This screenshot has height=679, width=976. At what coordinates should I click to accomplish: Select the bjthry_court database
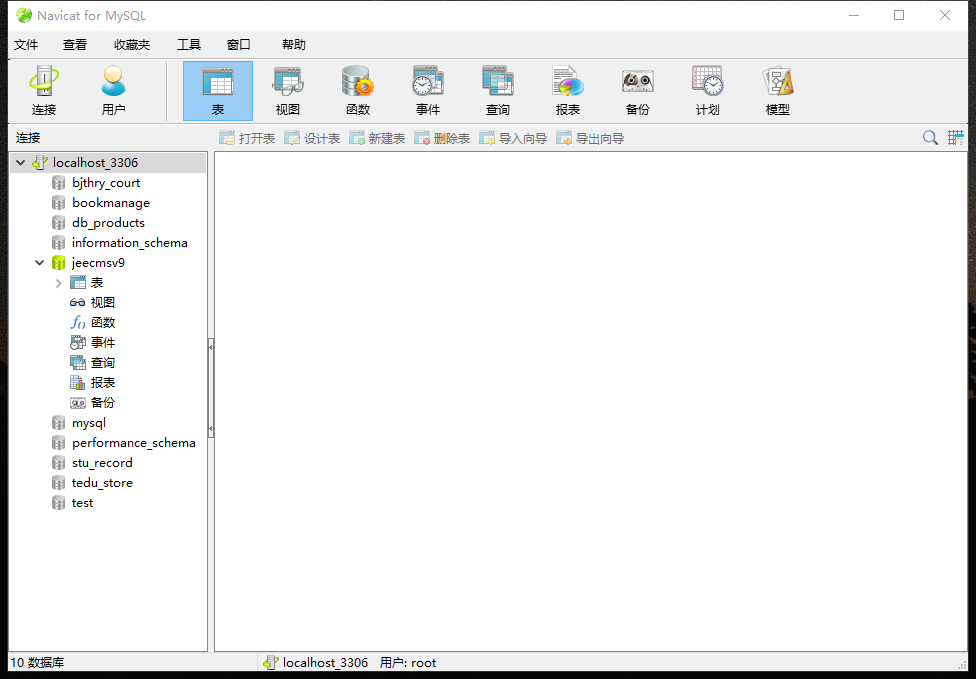point(106,183)
